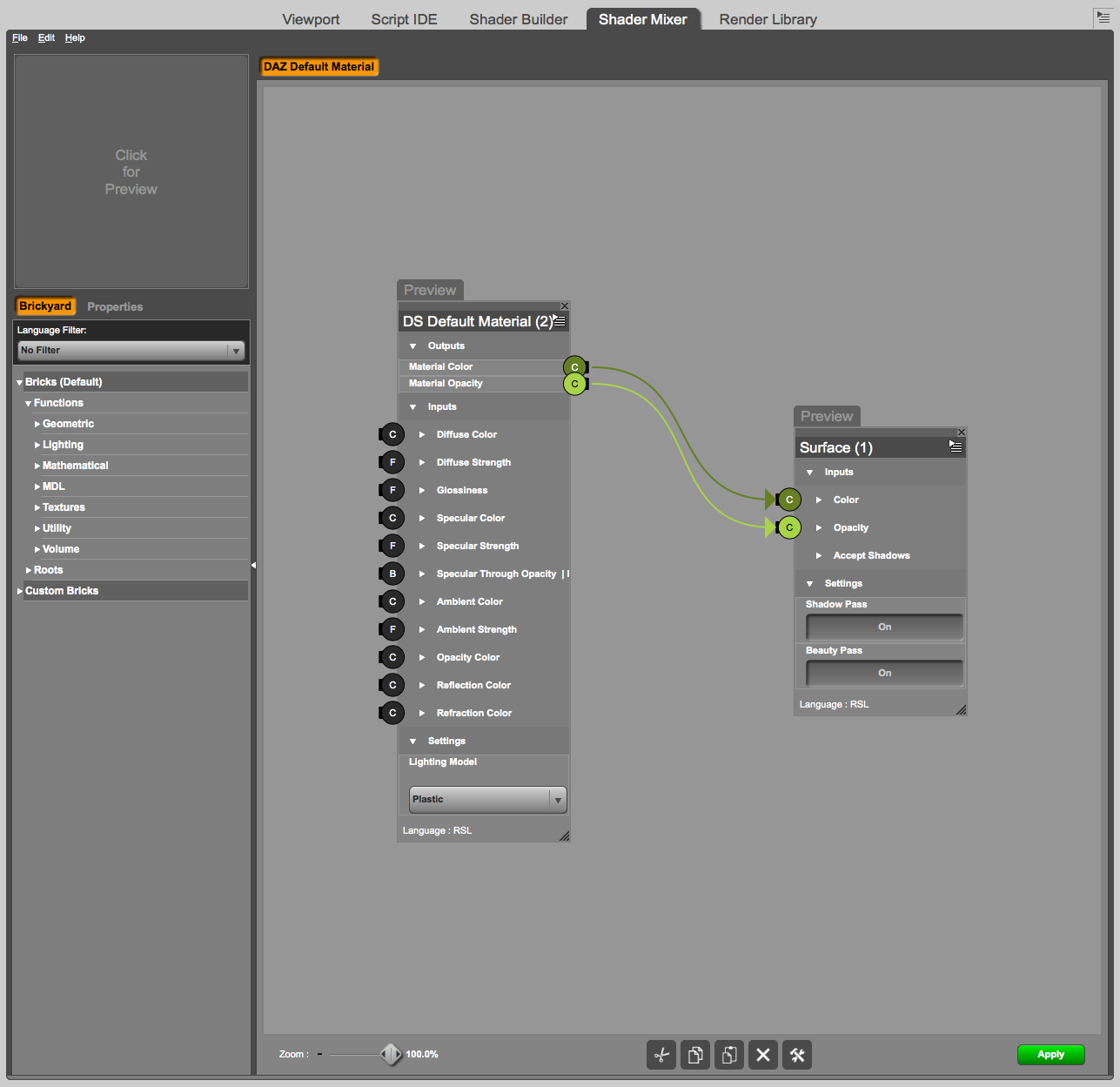Toggle the Shadow Pass On button
1120x1087 pixels.
pos(884,627)
